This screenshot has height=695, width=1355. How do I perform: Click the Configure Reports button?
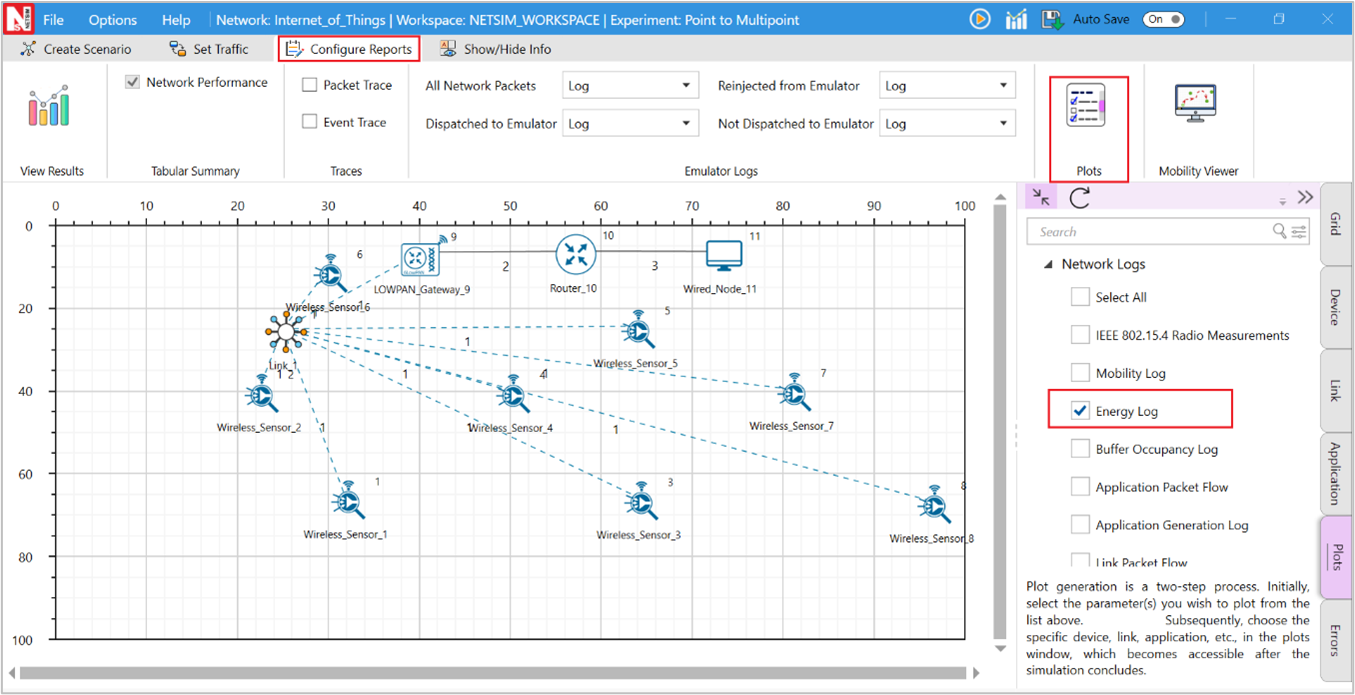pos(349,49)
